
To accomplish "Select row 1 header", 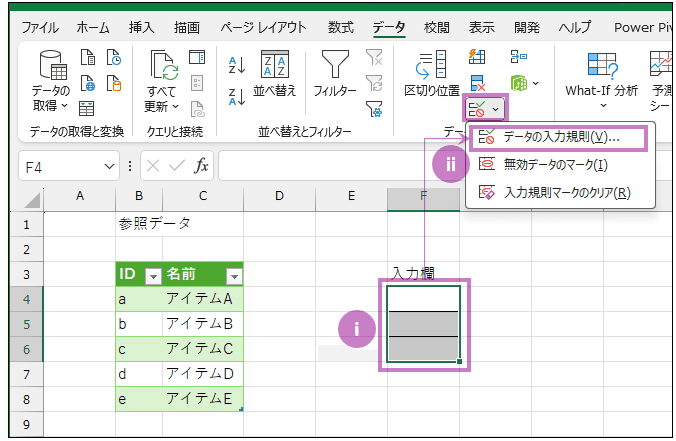I will pos(26,224).
